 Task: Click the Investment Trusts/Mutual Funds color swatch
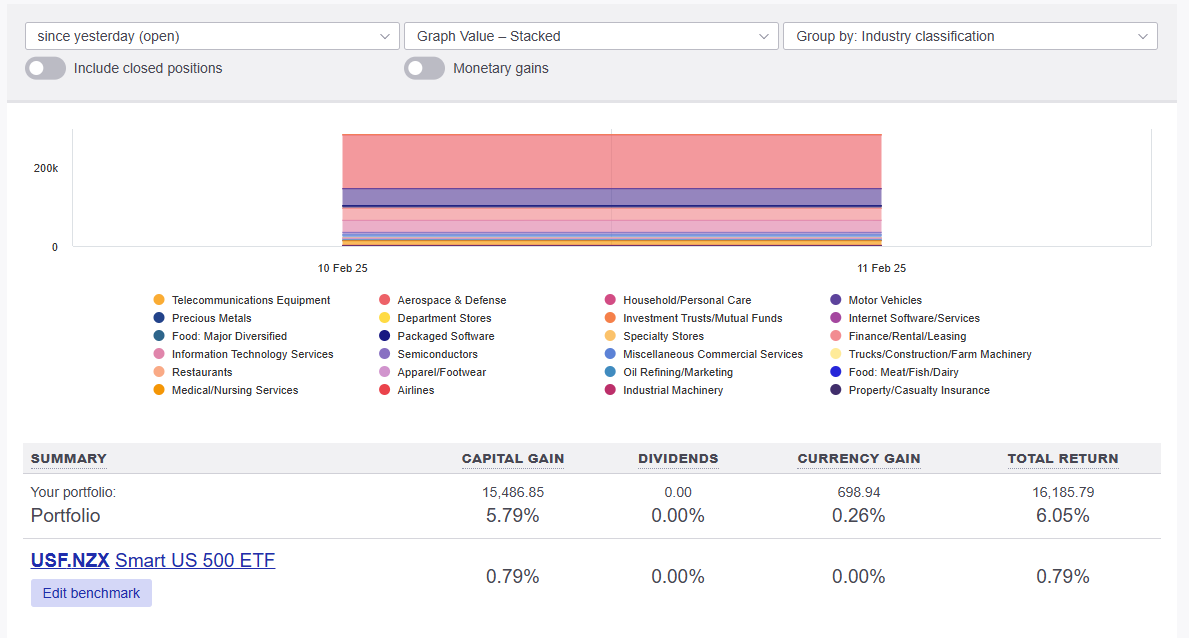[610, 318]
